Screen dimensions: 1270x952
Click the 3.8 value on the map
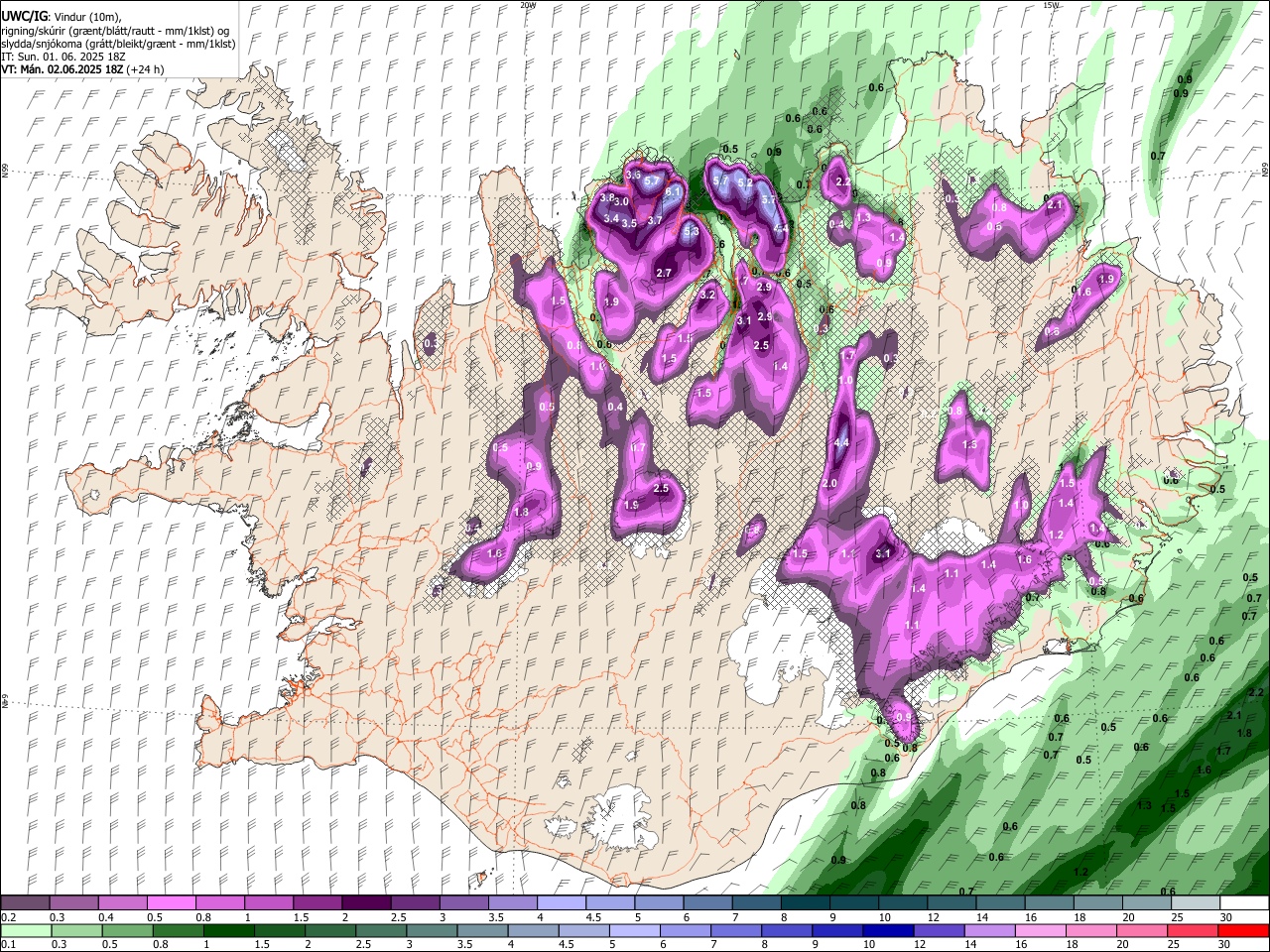click(x=607, y=198)
